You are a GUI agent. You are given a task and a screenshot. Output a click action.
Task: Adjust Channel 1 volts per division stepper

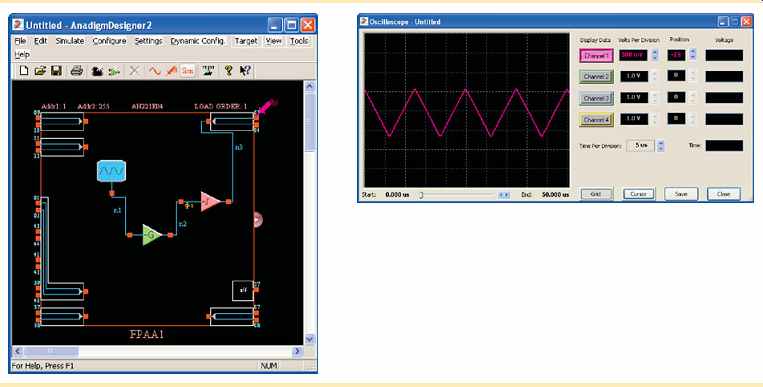pyautogui.click(x=655, y=55)
